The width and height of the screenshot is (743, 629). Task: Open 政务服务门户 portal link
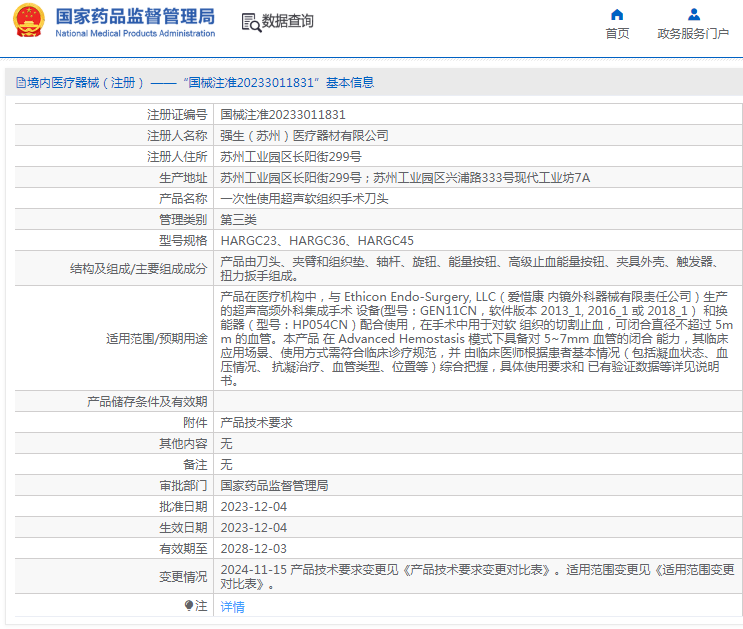(693, 34)
